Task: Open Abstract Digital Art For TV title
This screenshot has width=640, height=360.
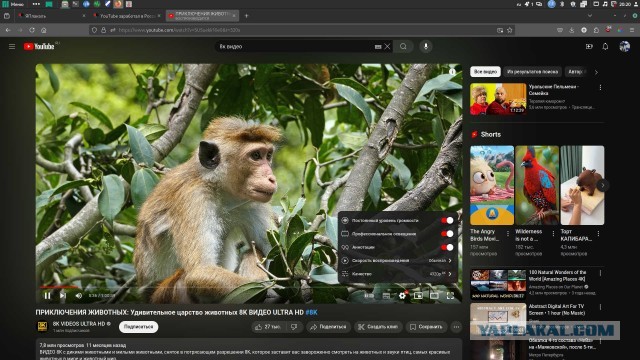Action: [x=556, y=309]
